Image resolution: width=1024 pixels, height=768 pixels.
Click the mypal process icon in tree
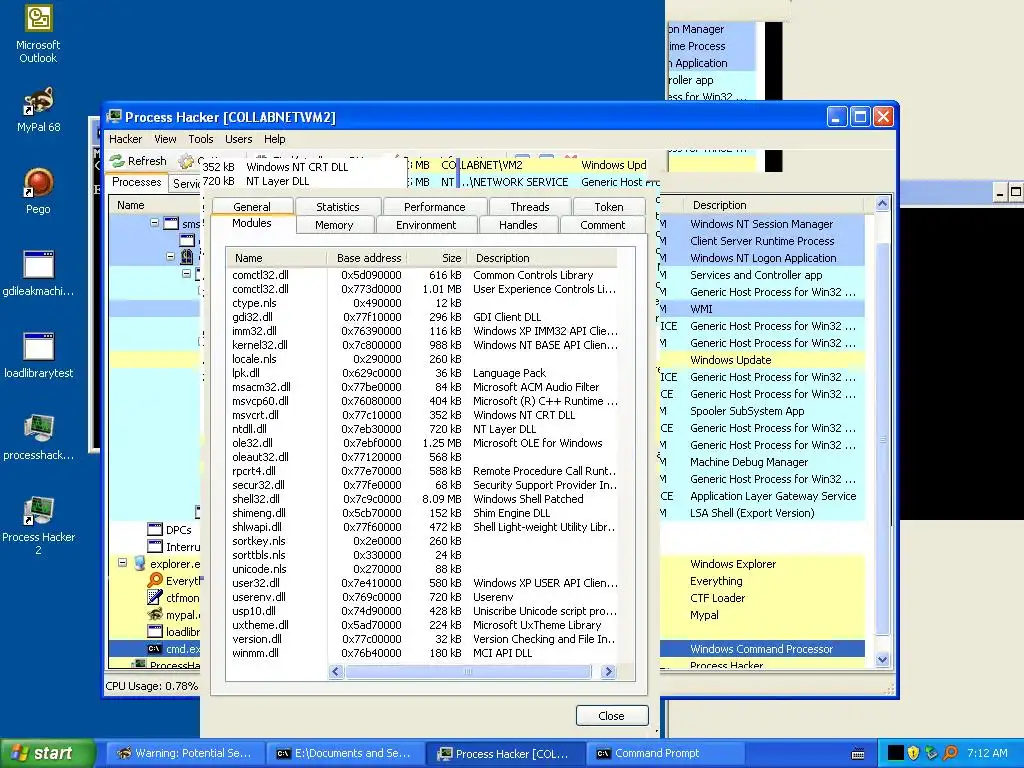(x=155, y=615)
